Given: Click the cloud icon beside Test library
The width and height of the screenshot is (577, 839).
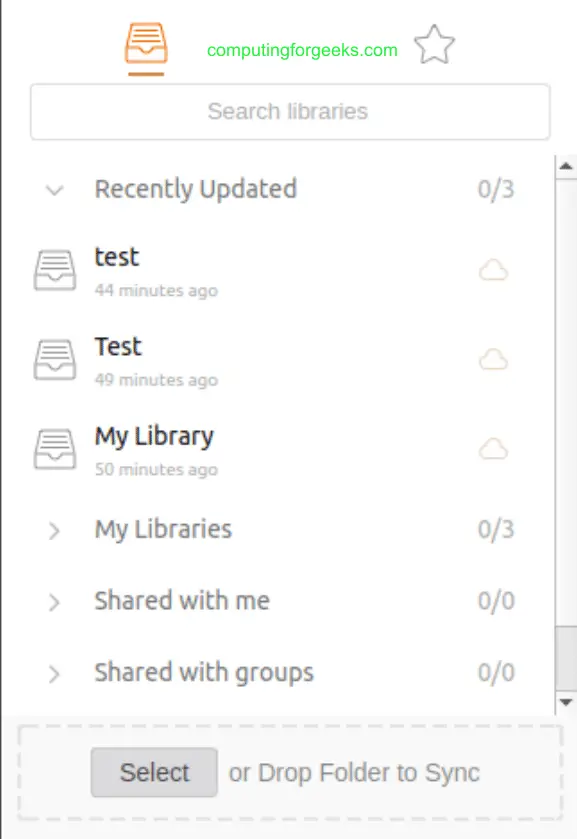Looking at the screenshot, I should click(x=493, y=360).
